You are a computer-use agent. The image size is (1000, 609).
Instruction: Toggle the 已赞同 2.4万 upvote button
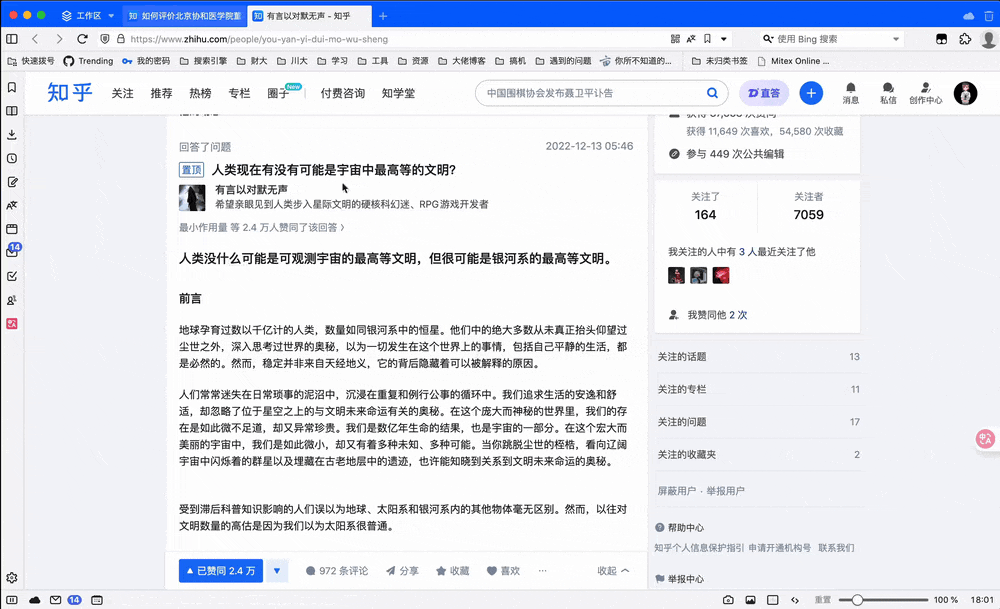pos(221,570)
